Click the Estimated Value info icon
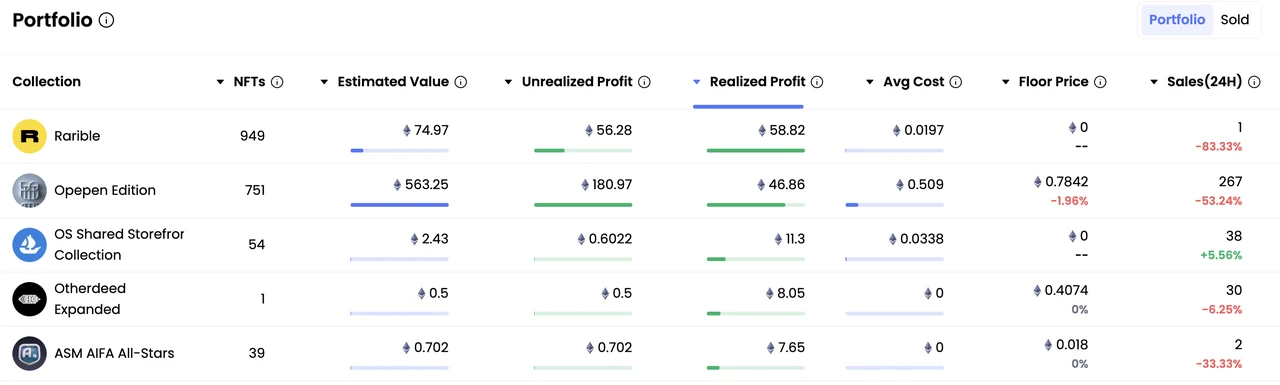This screenshot has height=385, width=1280. coord(461,82)
